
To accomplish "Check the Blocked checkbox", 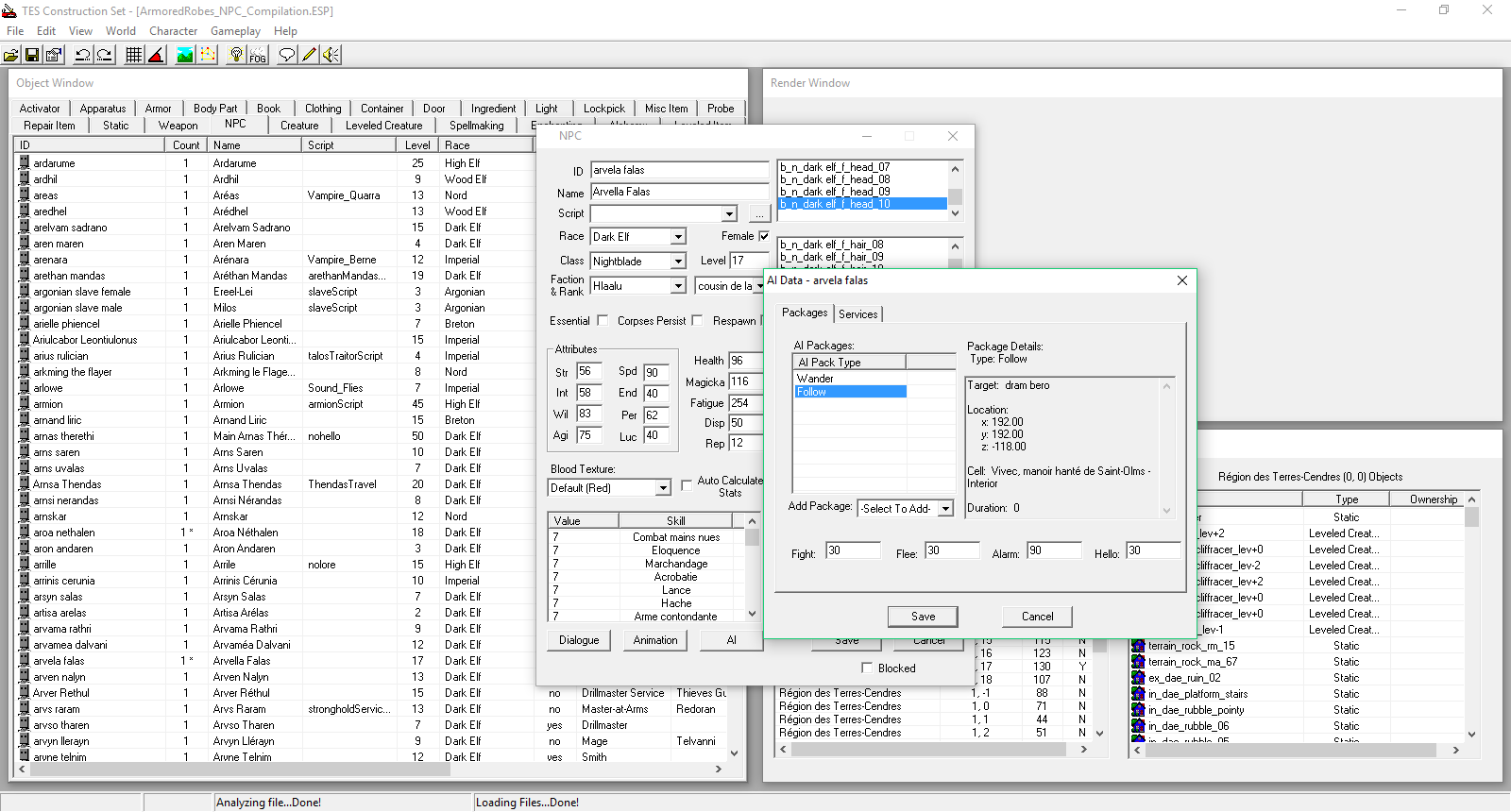I will point(867,668).
